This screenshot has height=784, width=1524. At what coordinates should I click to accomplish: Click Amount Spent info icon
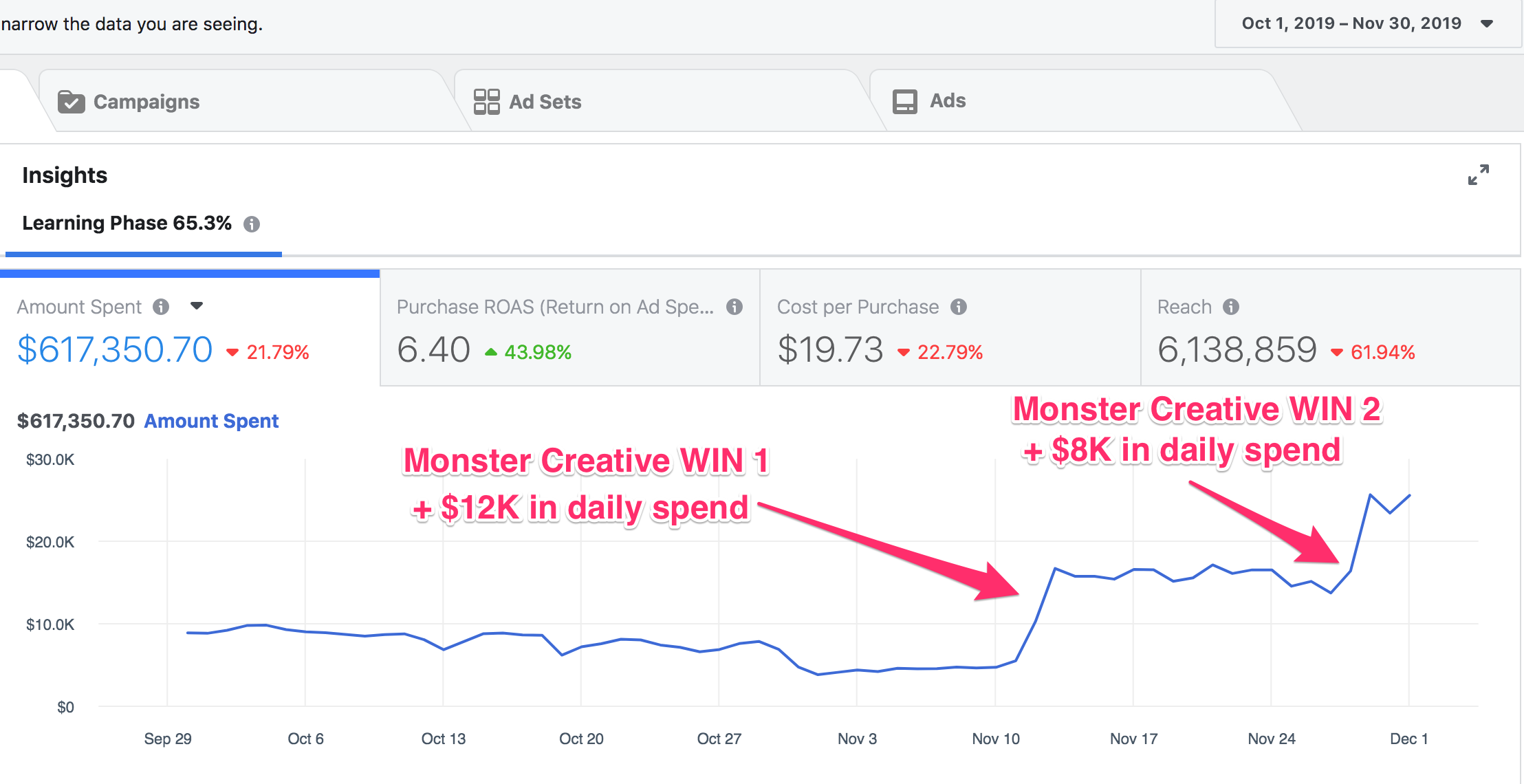pos(161,307)
